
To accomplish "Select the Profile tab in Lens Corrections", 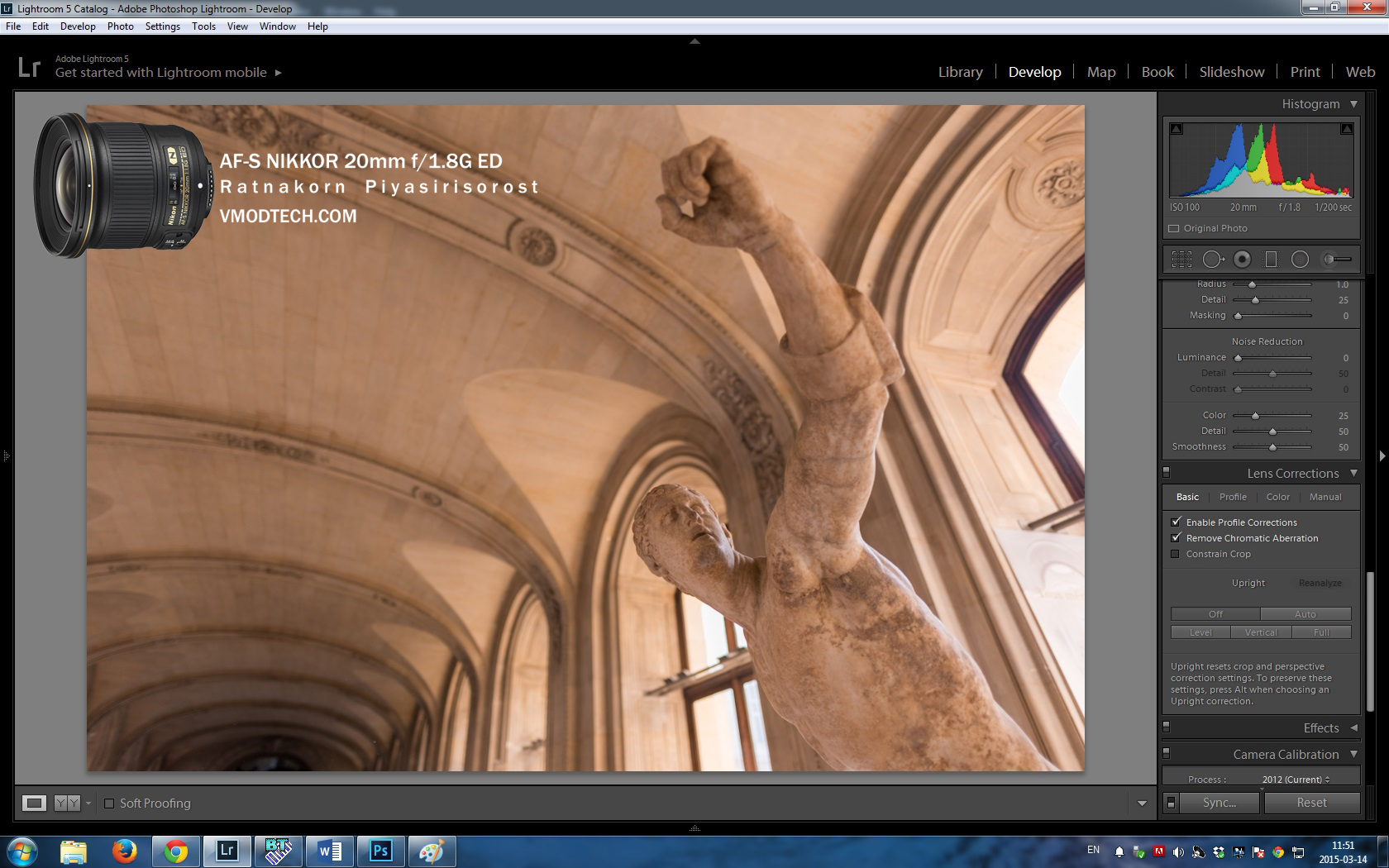I will click(1233, 497).
